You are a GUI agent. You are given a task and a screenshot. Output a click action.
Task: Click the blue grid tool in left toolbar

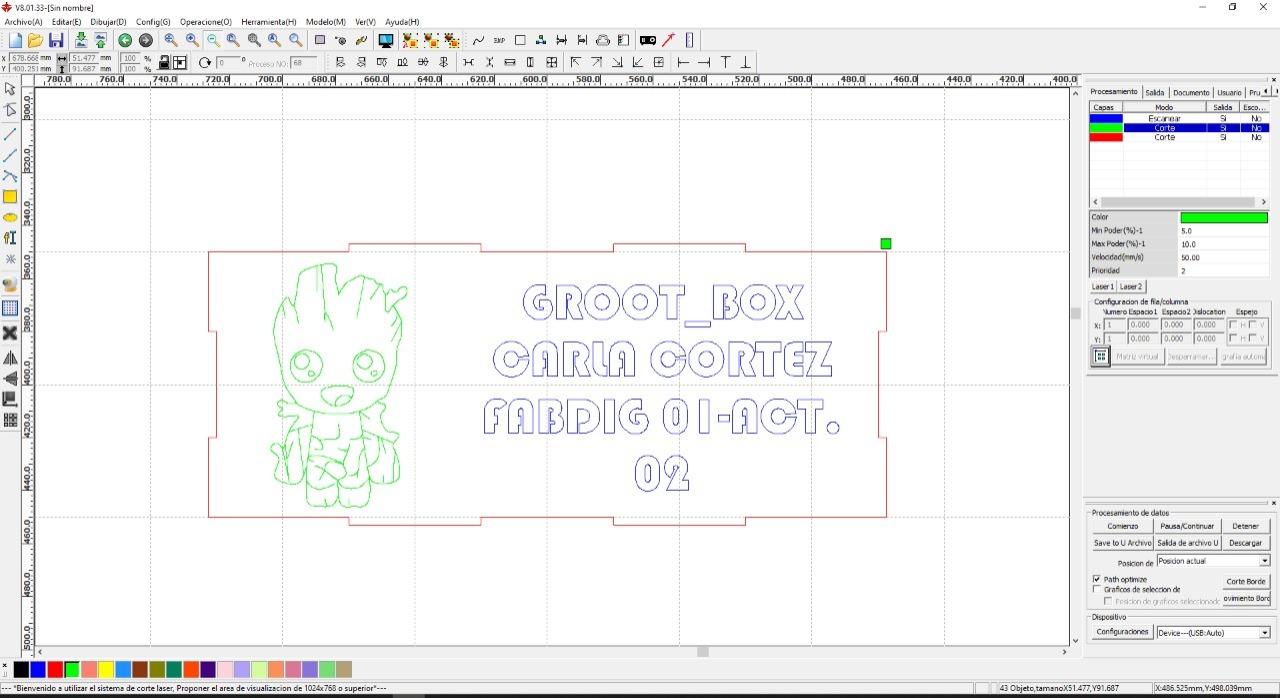tap(10, 308)
